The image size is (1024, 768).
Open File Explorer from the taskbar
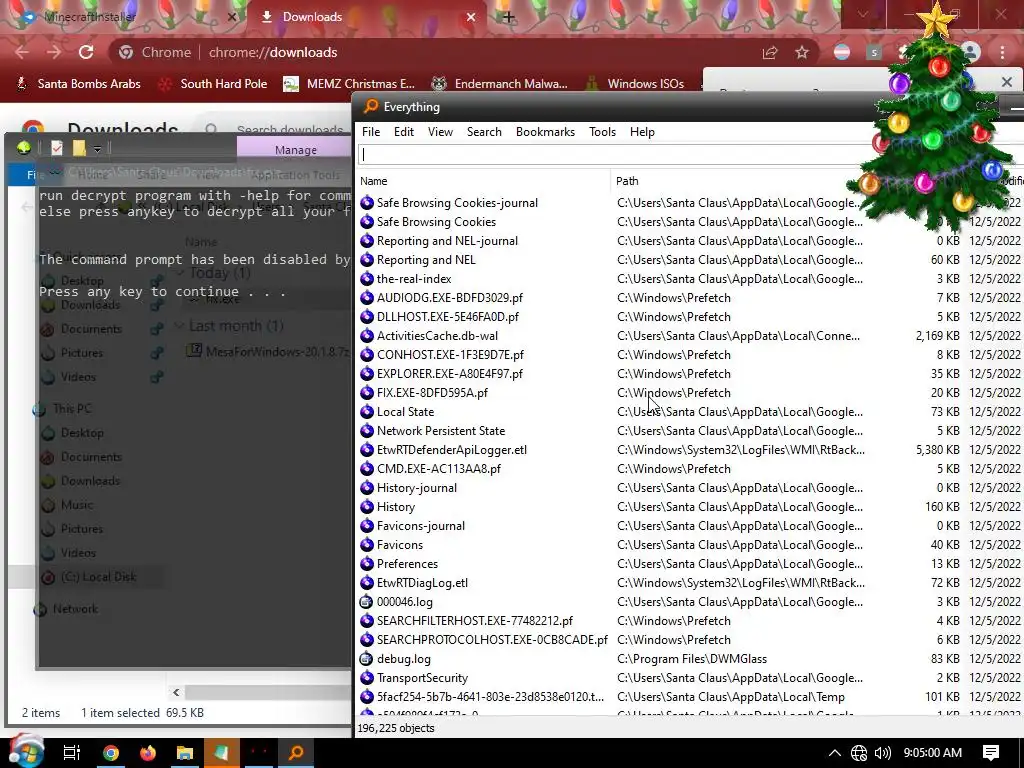[185, 753]
